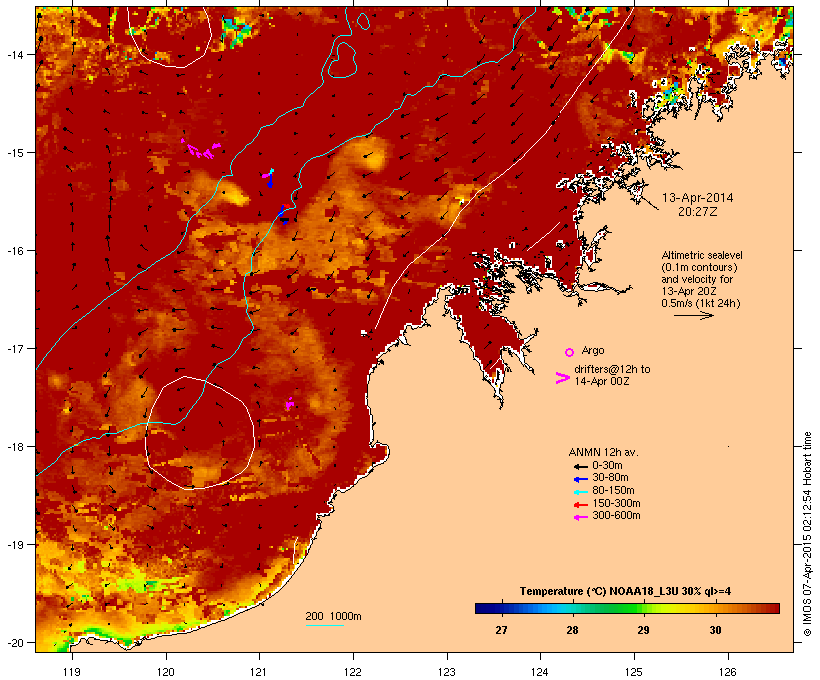Click the small closed cyan contour loop near -14
The height and width of the screenshot is (680, 820).
click(342, 60)
